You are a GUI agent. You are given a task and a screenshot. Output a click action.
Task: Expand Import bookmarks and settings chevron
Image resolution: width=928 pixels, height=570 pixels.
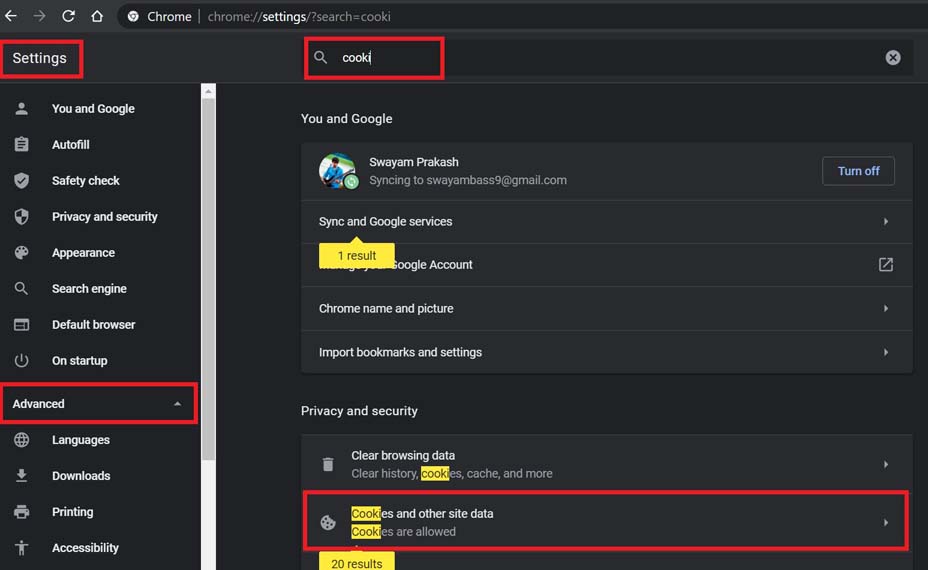click(x=885, y=352)
